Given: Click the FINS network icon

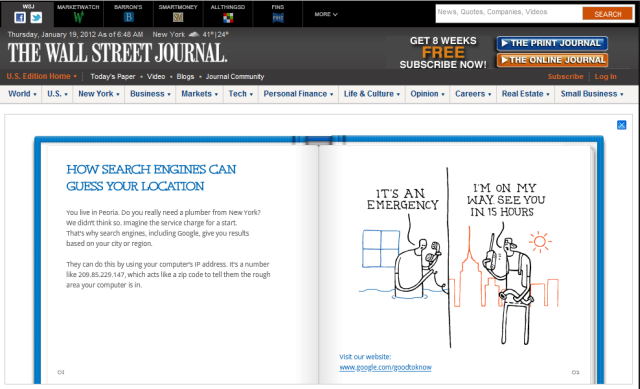Looking at the screenshot, I should [278, 18].
